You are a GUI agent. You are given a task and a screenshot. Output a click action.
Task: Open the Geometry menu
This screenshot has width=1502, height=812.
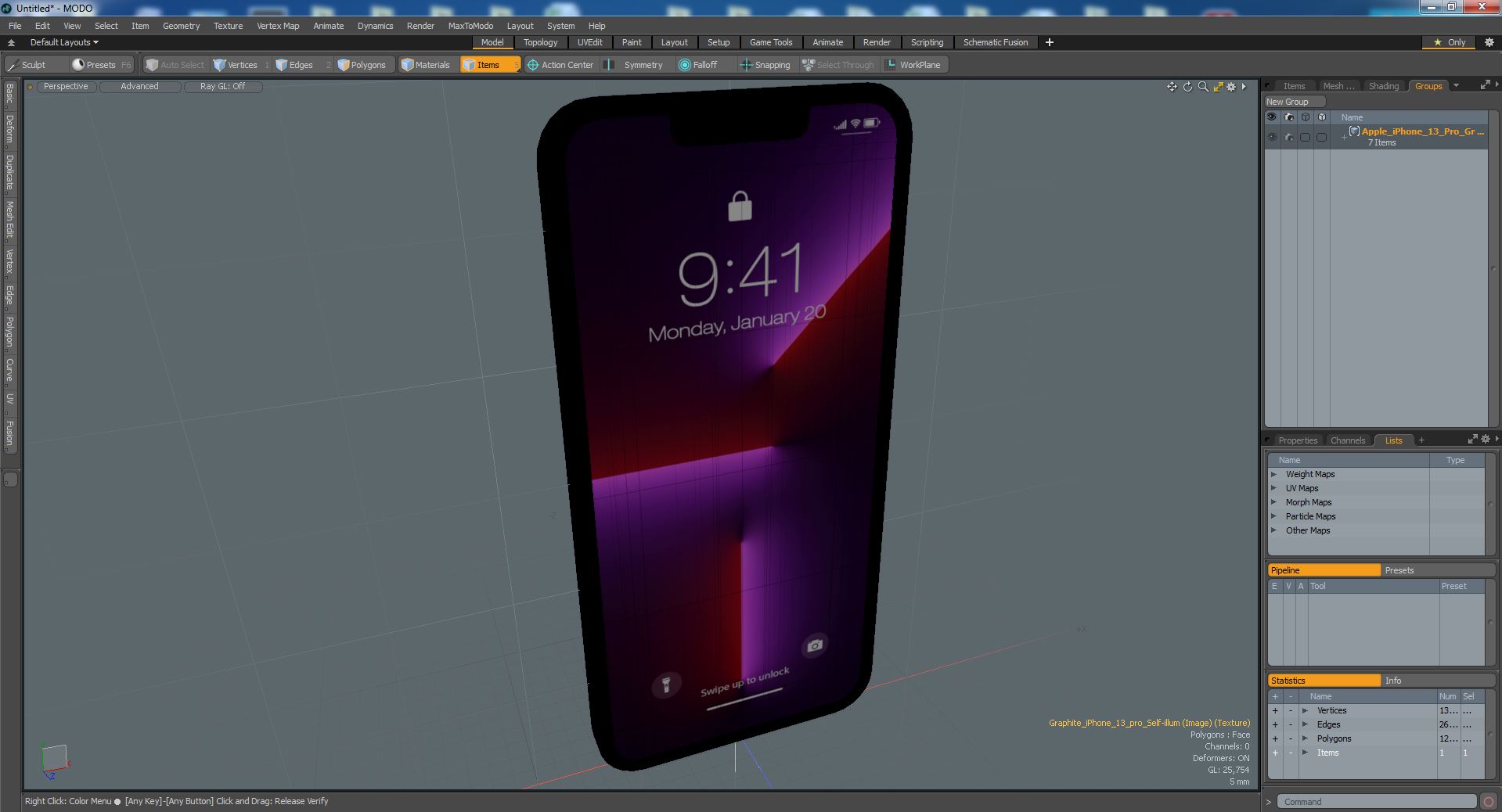pos(181,26)
